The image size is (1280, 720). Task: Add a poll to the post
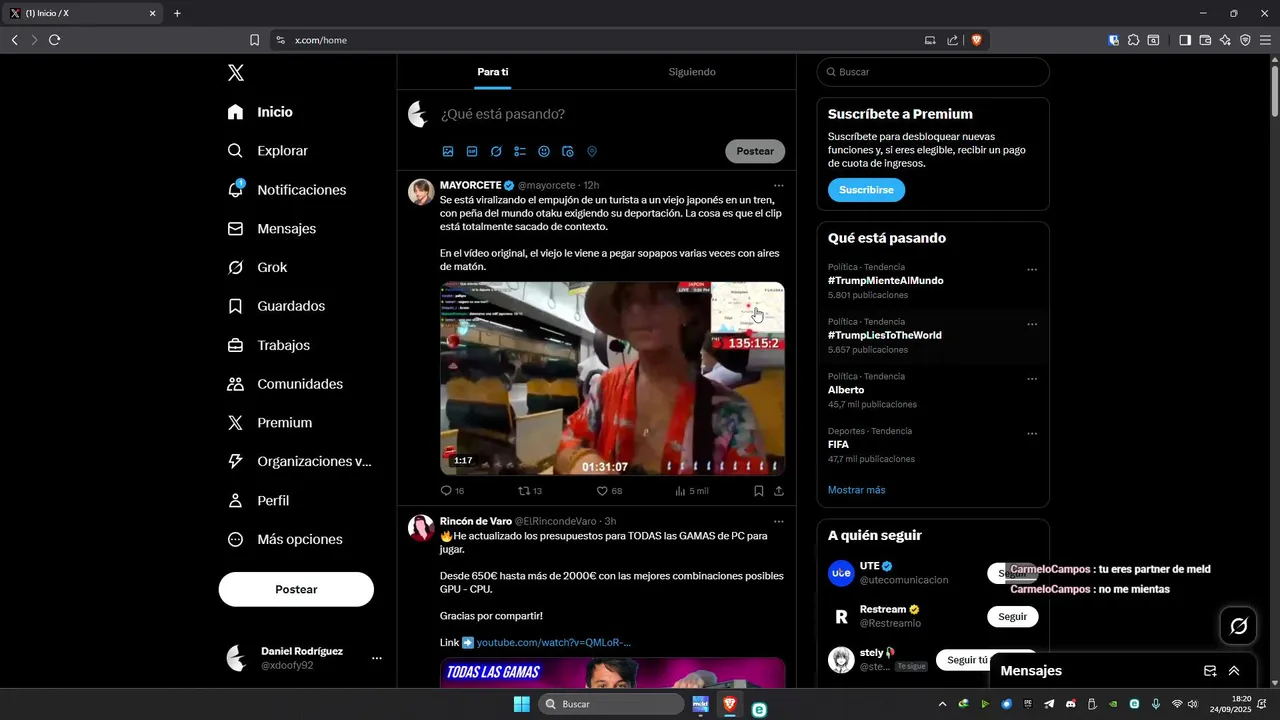(x=520, y=151)
